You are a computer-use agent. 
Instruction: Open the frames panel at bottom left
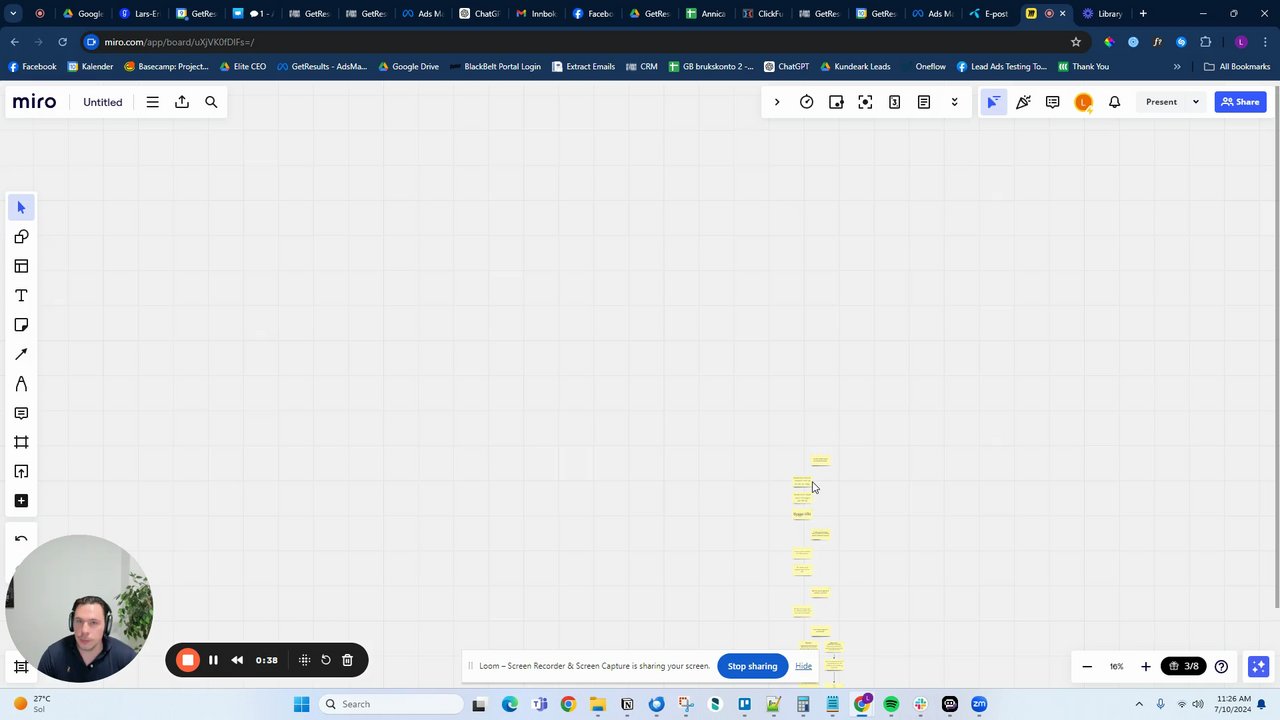click(x=21, y=666)
